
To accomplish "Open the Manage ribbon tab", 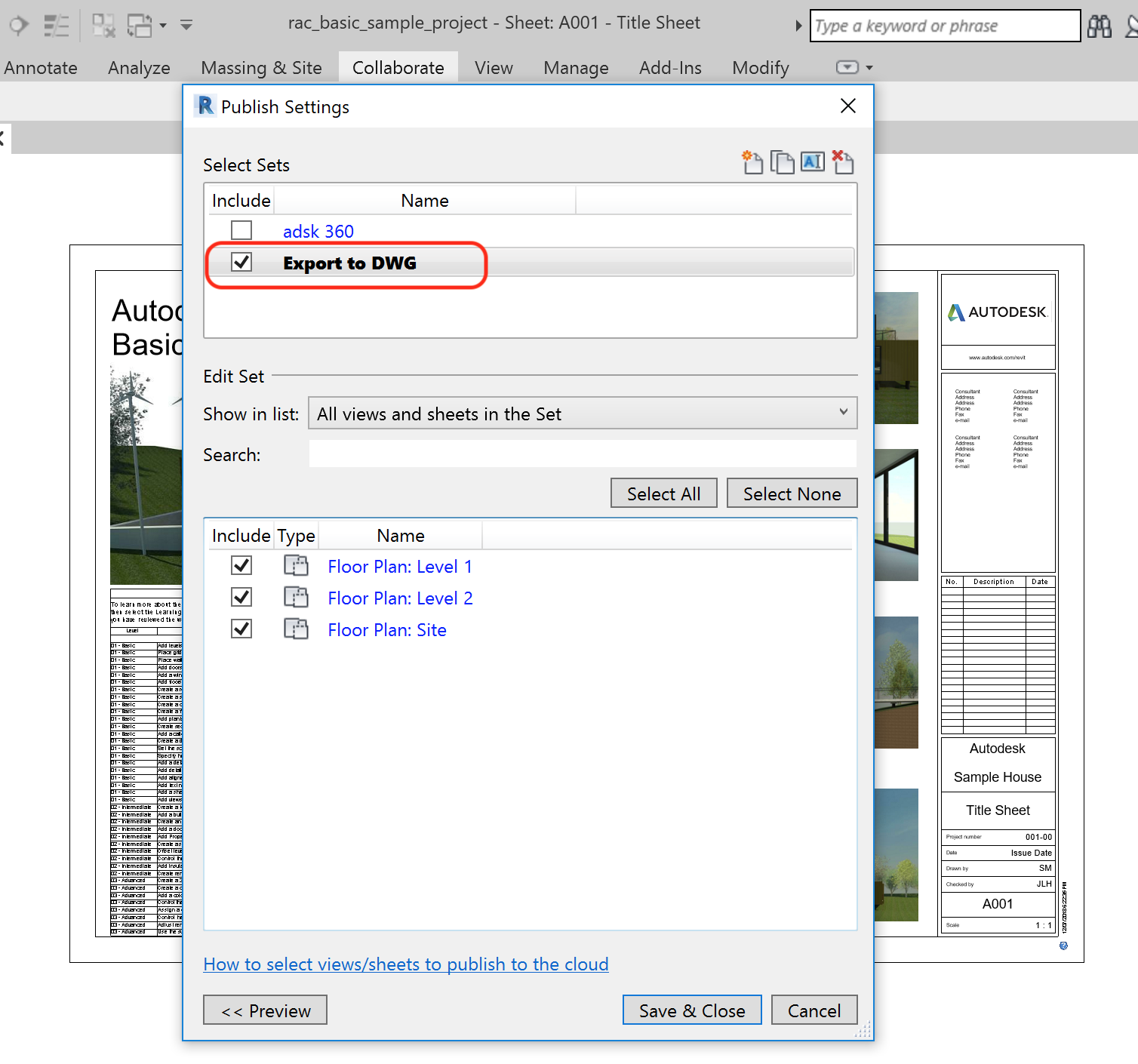I will (576, 67).
